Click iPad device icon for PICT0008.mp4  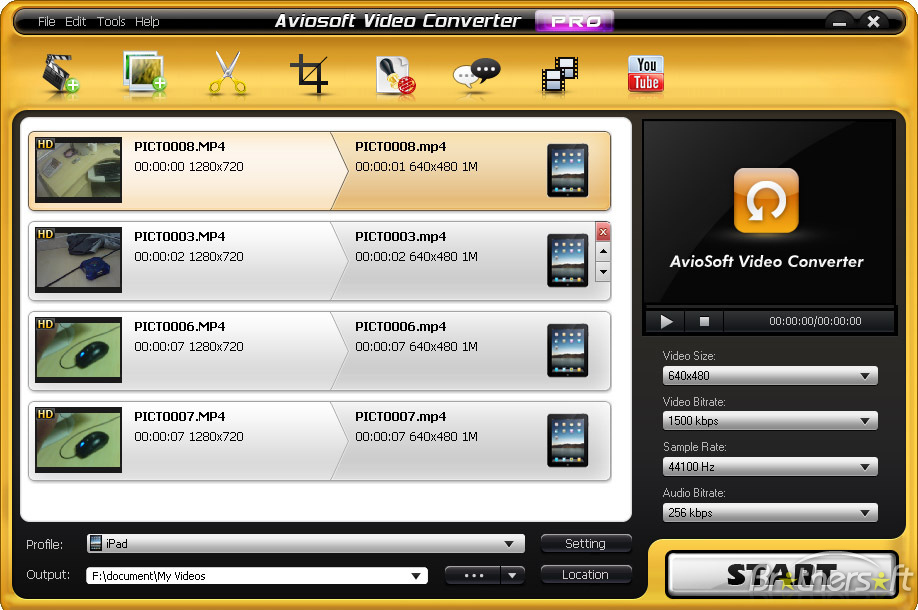567,170
